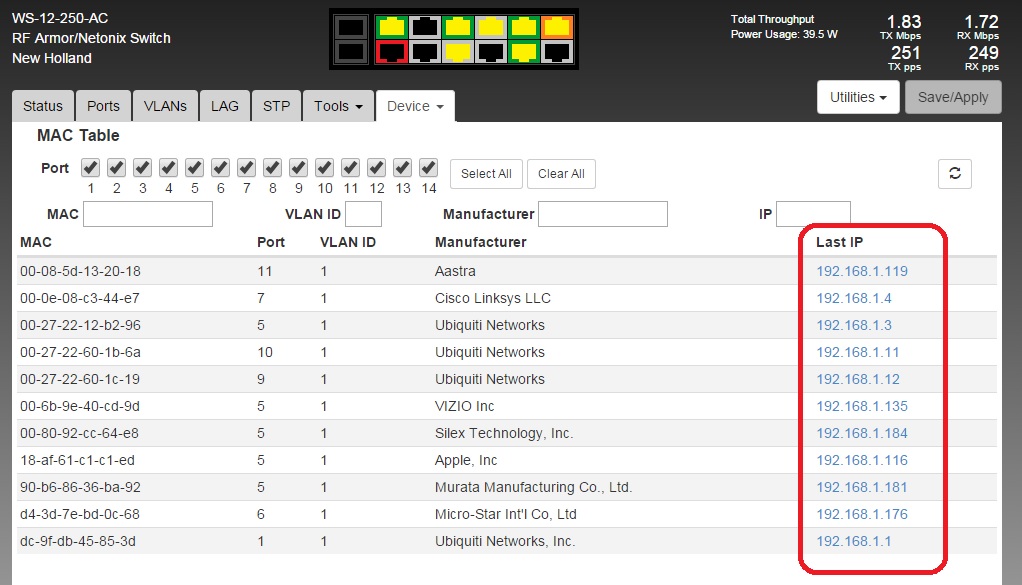Switch to the VLANs tab
The image size is (1022, 585).
coord(165,106)
